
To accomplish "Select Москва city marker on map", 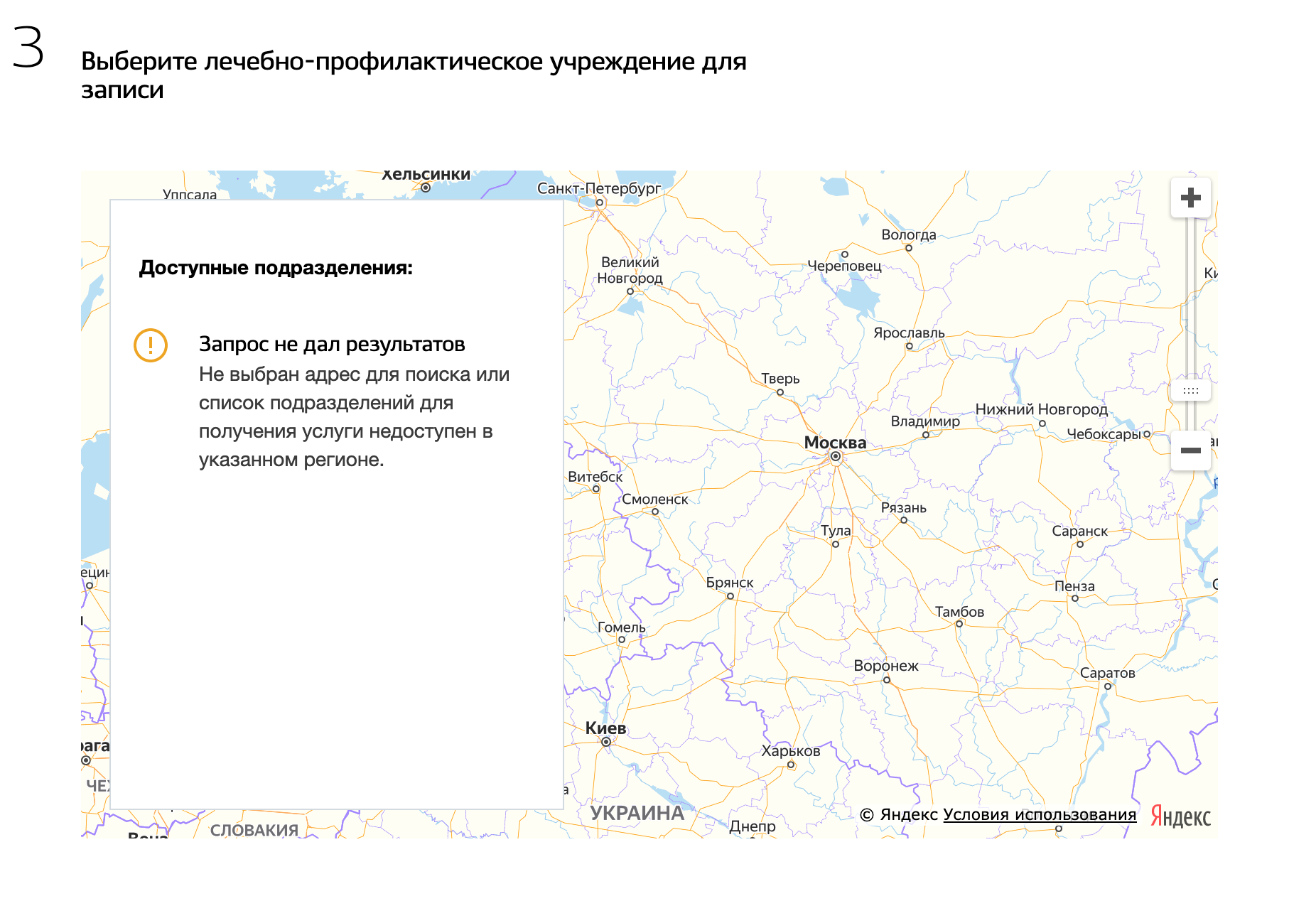I will [x=836, y=456].
